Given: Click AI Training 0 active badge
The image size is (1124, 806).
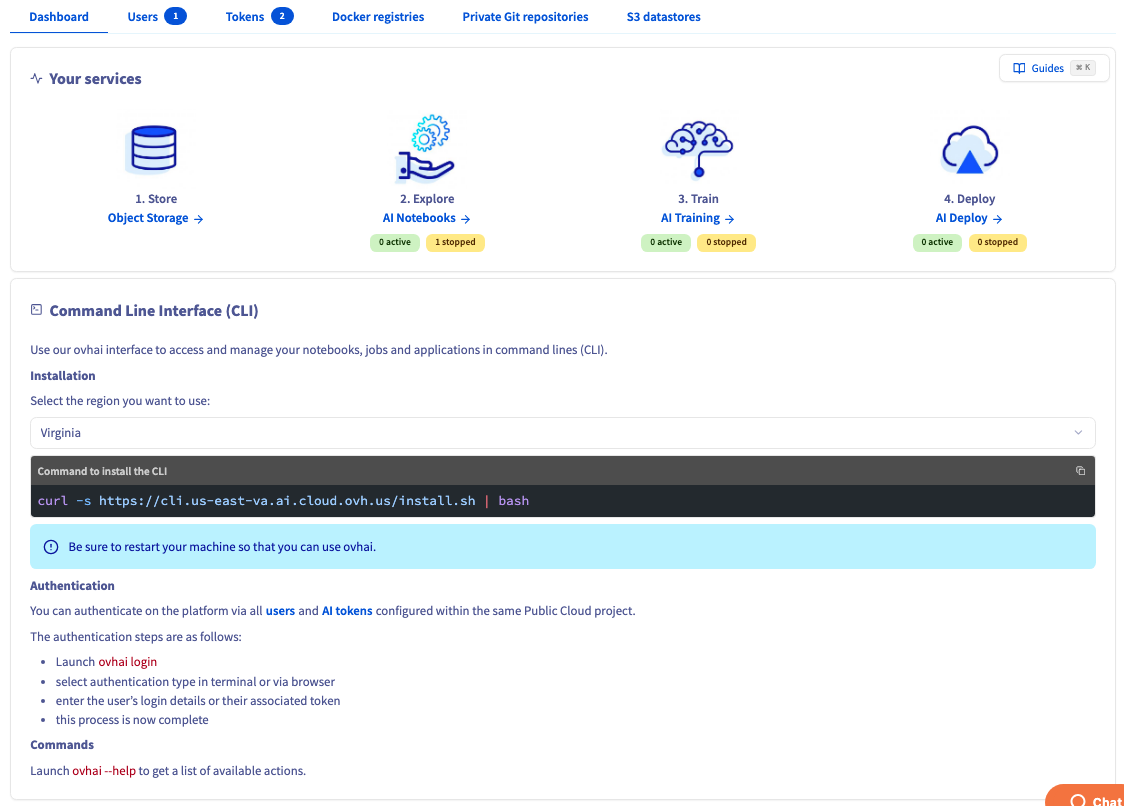Looking at the screenshot, I should pyautogui.click(x=666, y=242).
